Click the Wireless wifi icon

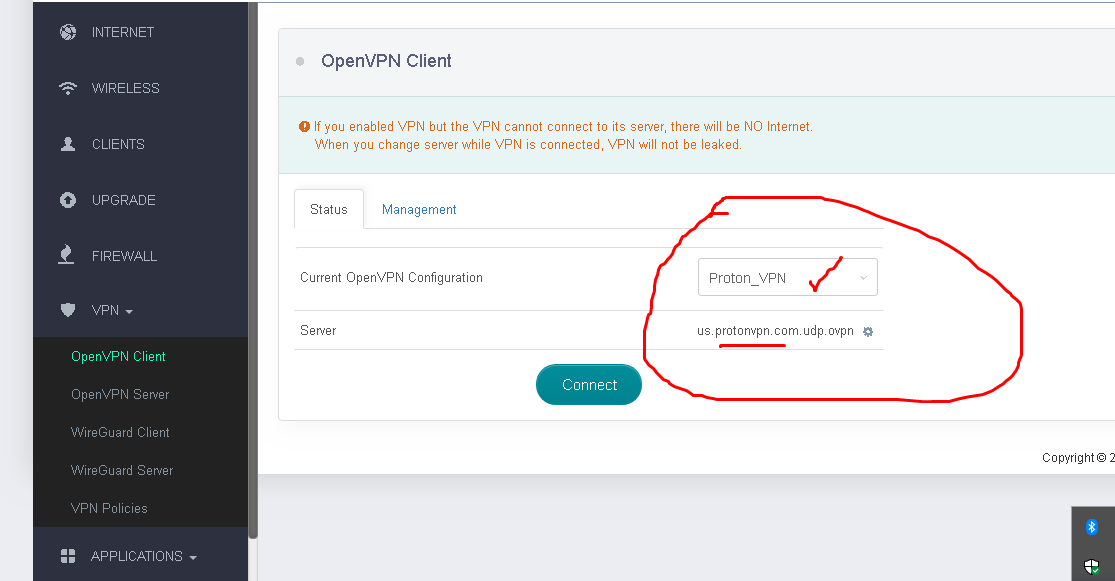(x=68, y=88)
